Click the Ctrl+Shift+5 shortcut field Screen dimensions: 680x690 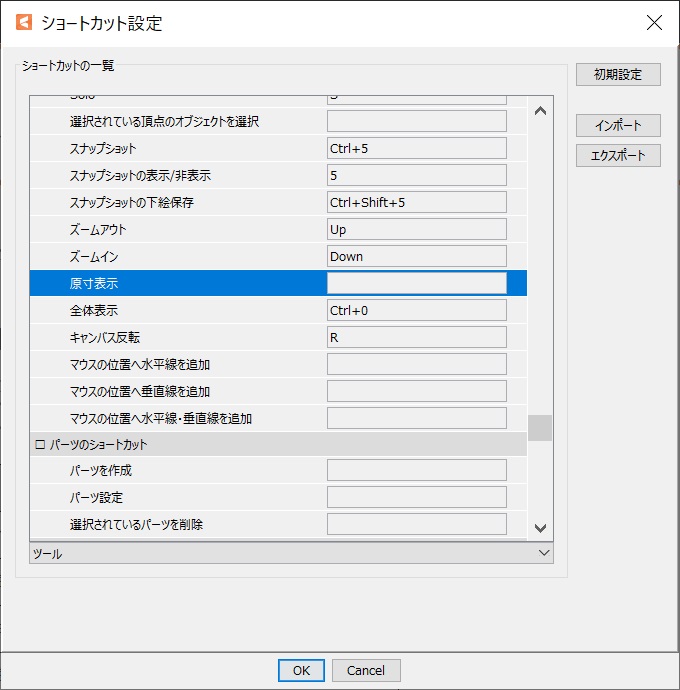point(416,202)
